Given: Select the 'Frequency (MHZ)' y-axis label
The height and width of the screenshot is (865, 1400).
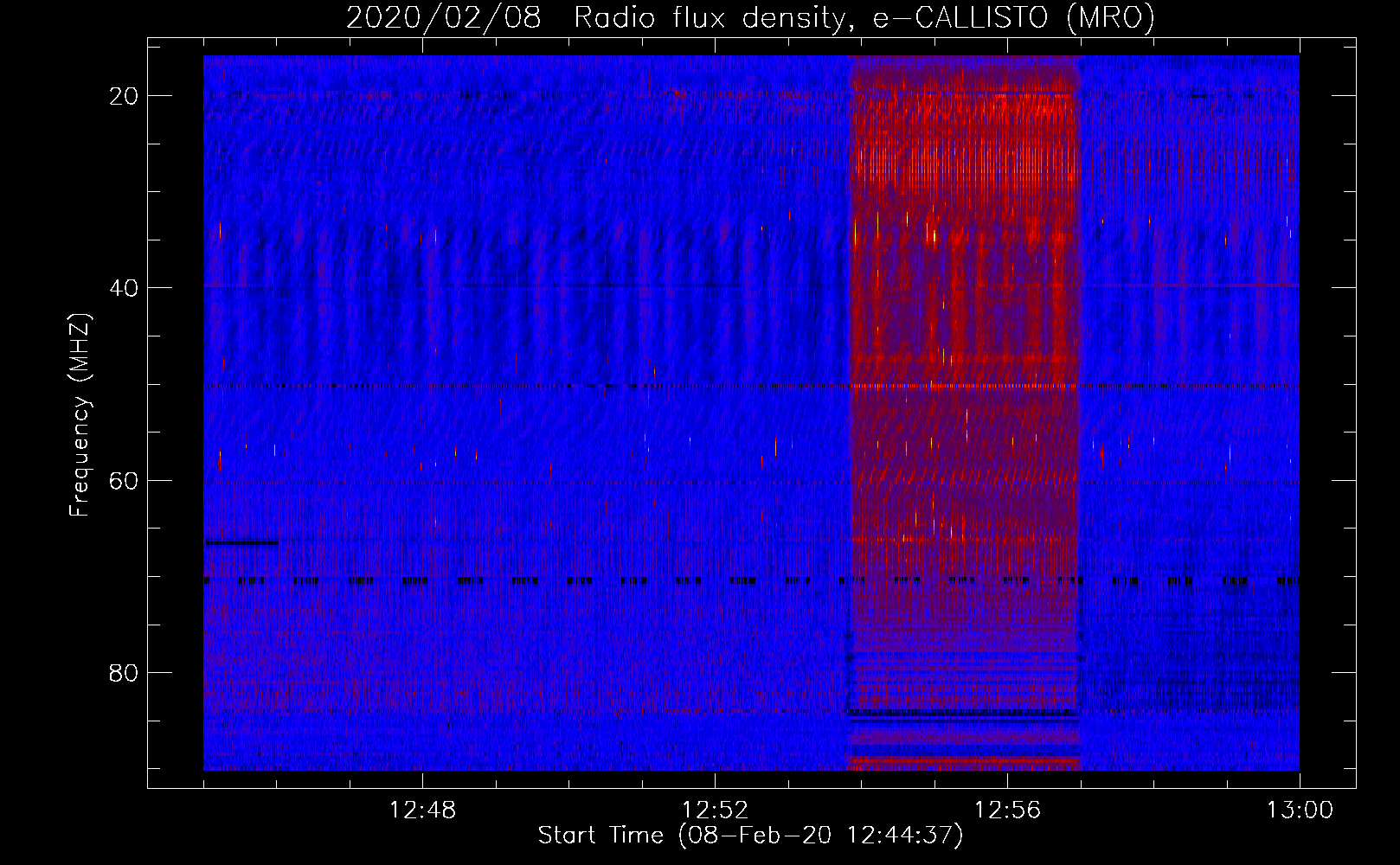Looking at the screenshot, I should point(80,414).
